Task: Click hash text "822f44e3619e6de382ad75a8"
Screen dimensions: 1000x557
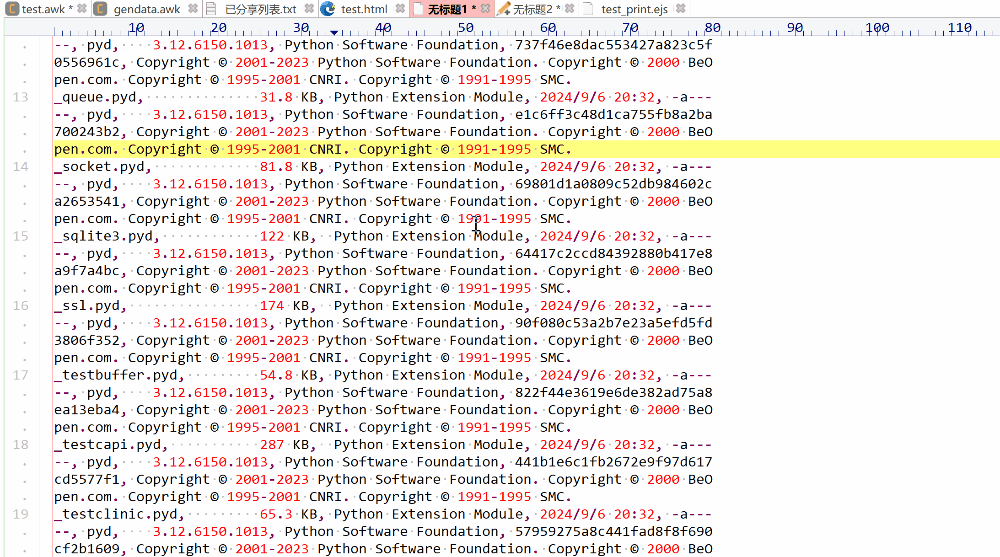Action: pyautogui.click(x=614, y=392)
